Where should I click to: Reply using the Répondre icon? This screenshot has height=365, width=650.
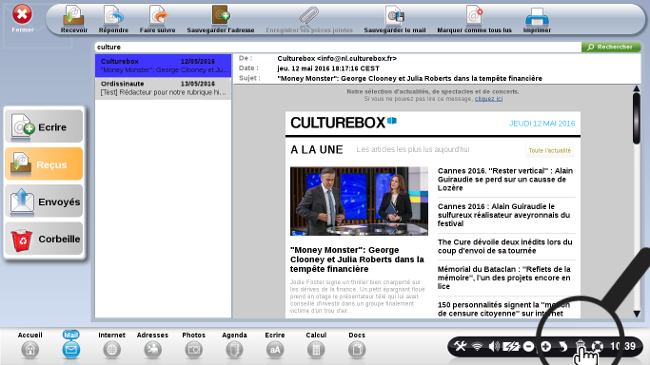tap(113, 19)
